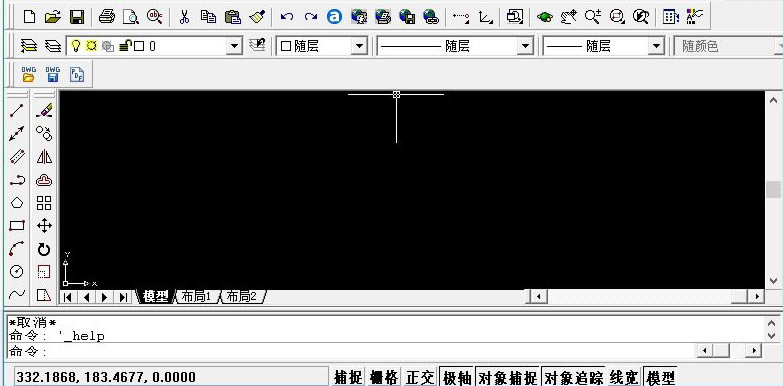Toggle 栅格 grid display button
Image resolution: width=783 pixels, height=386 pixels.
click(x=385, y=377)
